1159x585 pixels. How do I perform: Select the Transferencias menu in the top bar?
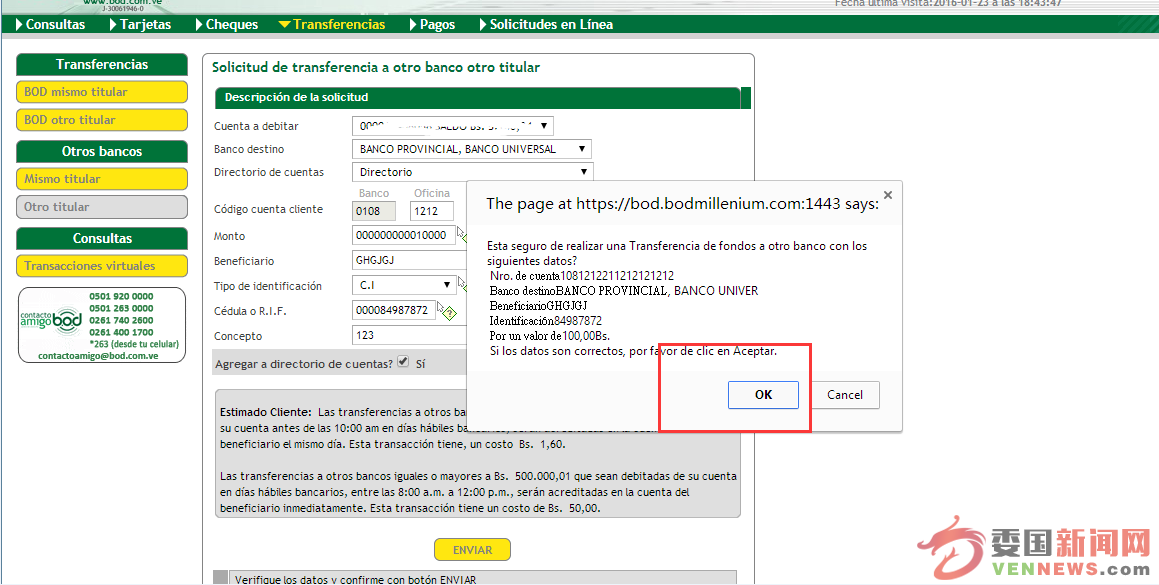click(332, 24)
